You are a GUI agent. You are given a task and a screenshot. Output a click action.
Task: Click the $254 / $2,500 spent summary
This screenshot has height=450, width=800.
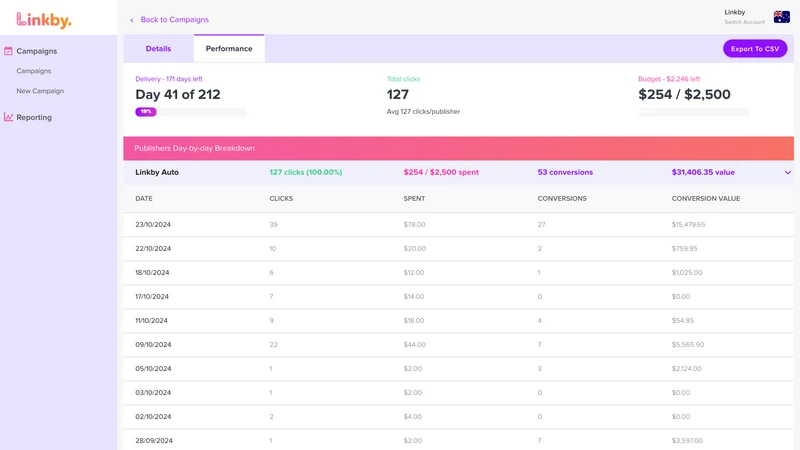pos(441,172)
